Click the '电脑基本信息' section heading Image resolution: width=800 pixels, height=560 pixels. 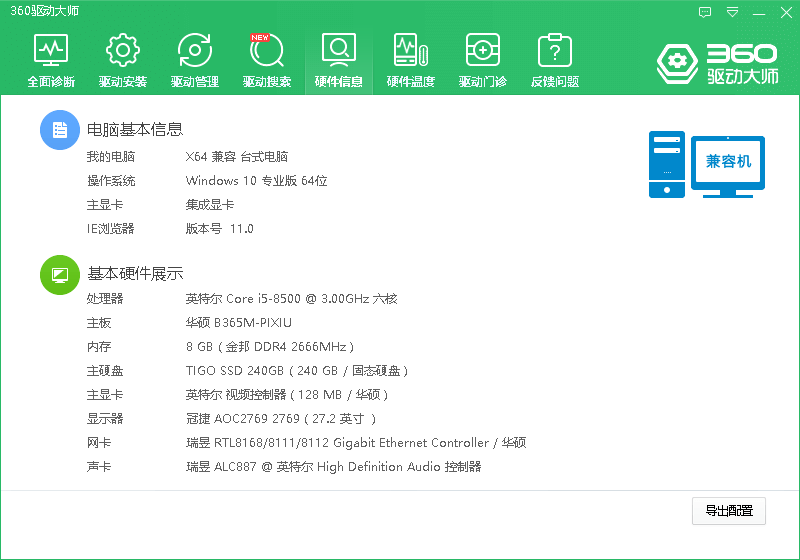135,129
